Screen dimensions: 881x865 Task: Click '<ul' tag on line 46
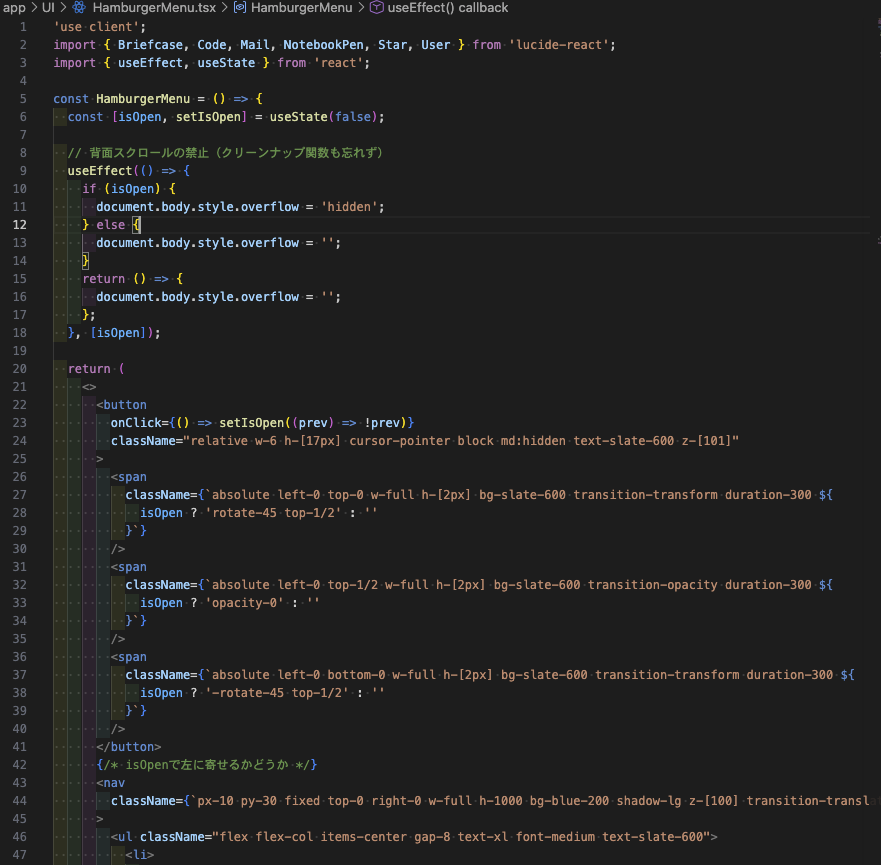[121, 836]
